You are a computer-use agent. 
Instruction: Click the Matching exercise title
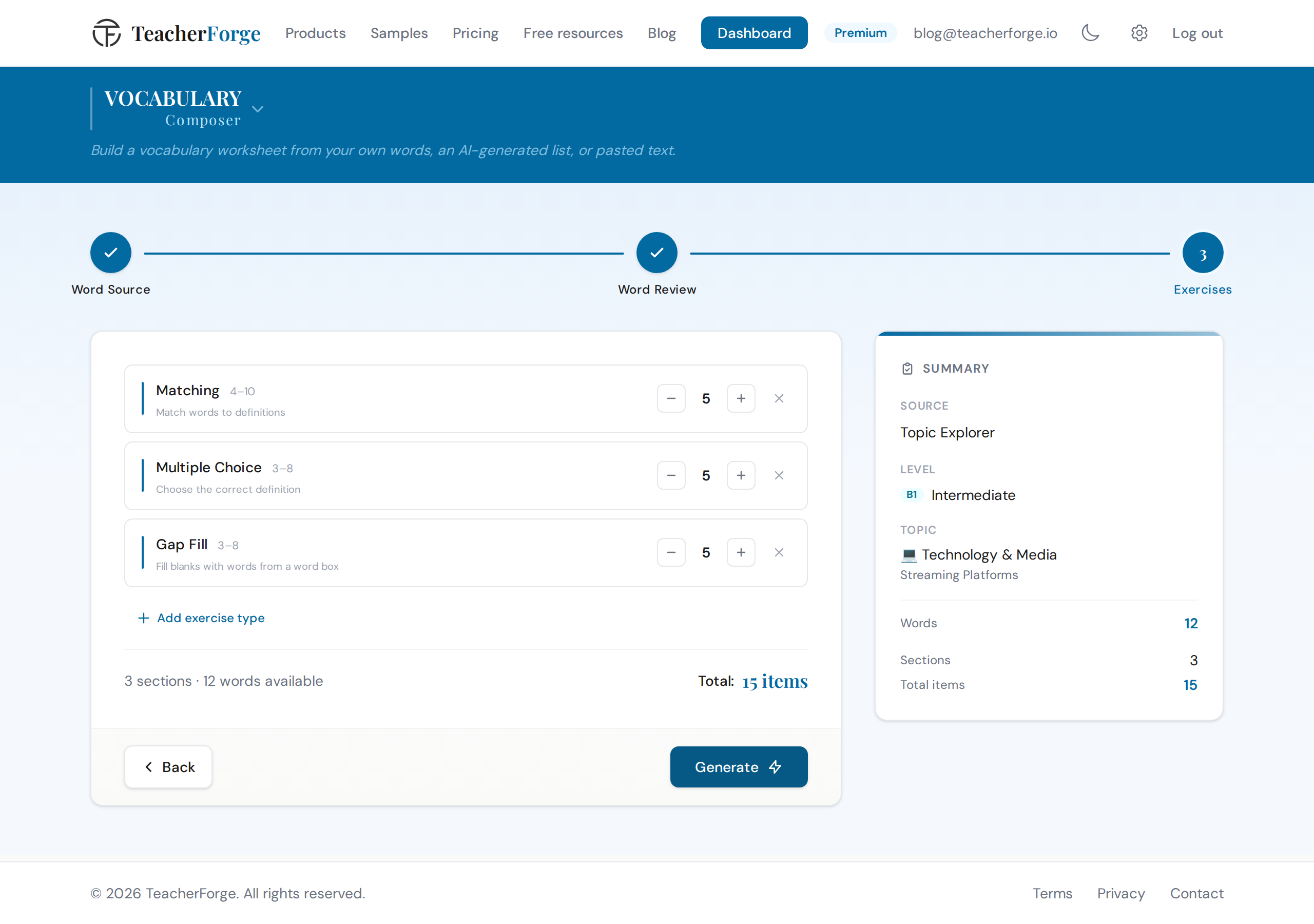[188, 391]
